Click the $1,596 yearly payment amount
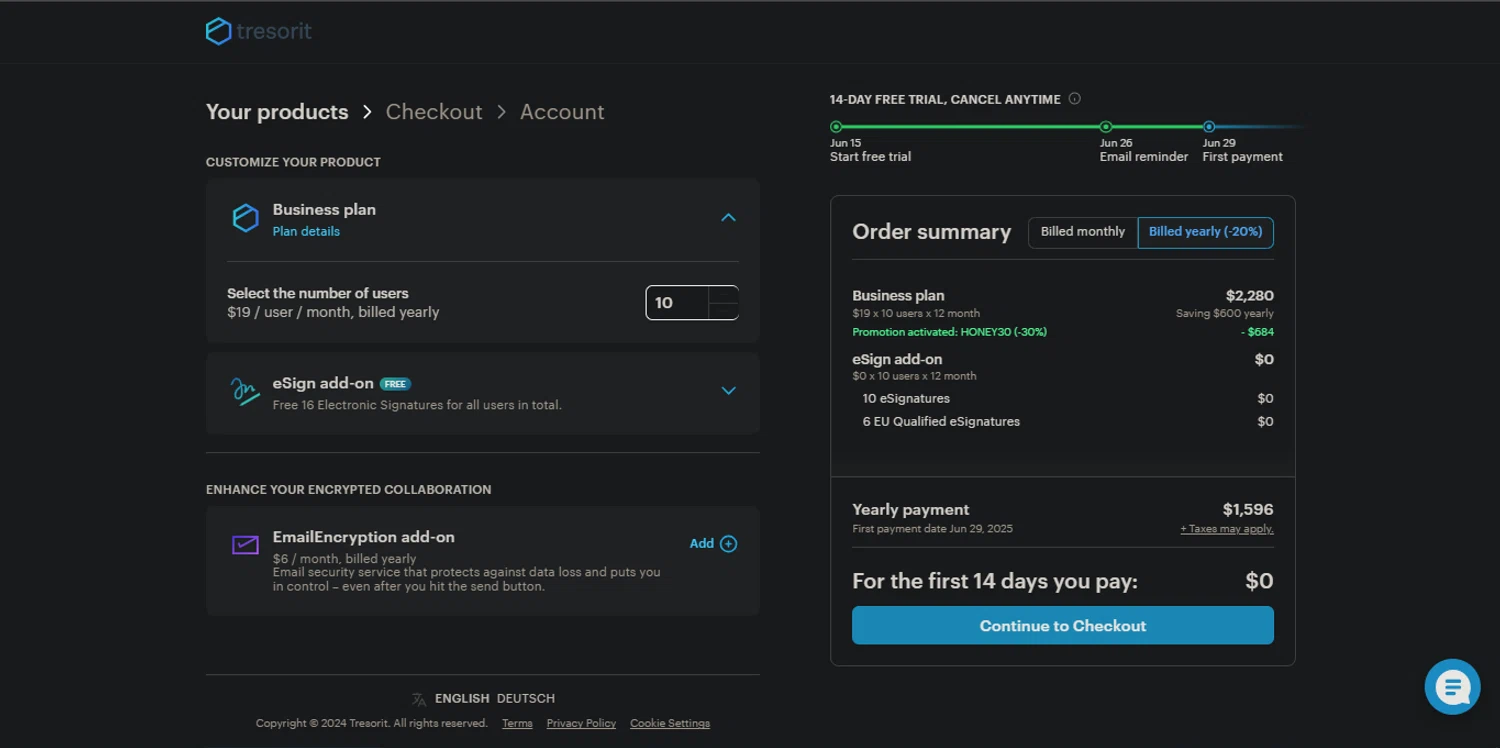Image resolution: width=1500 pixels, height=748 pixels. pyautogui.click(x=1248, y=510)
